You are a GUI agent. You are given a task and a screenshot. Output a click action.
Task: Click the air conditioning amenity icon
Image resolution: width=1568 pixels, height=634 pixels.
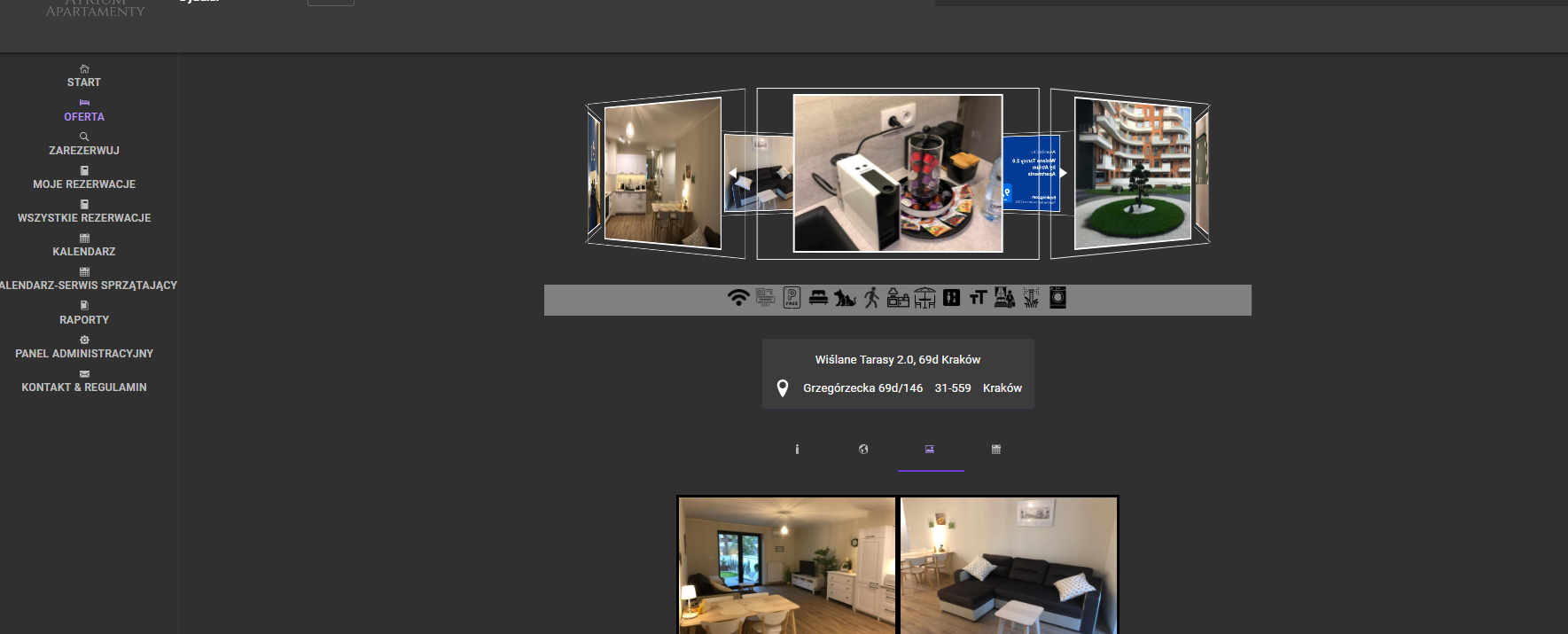click(765, 298)
